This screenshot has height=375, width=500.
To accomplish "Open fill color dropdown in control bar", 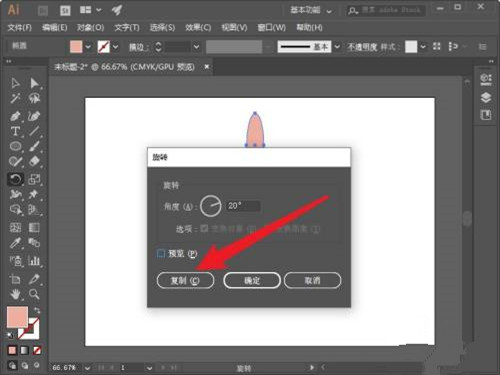I will [88, 47].
